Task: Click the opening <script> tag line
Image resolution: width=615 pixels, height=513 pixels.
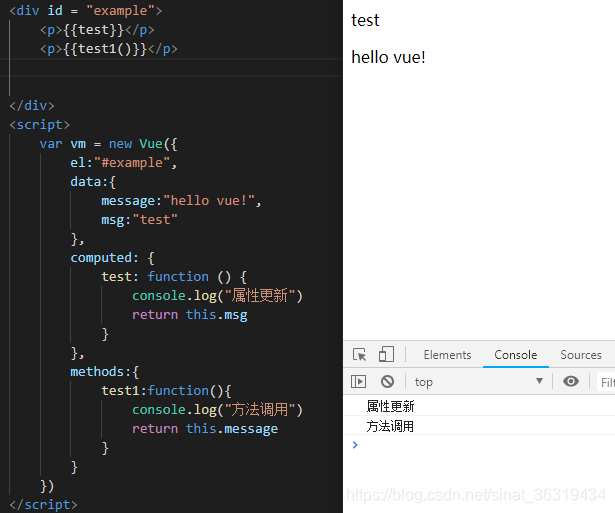Action: pos(40,125)
